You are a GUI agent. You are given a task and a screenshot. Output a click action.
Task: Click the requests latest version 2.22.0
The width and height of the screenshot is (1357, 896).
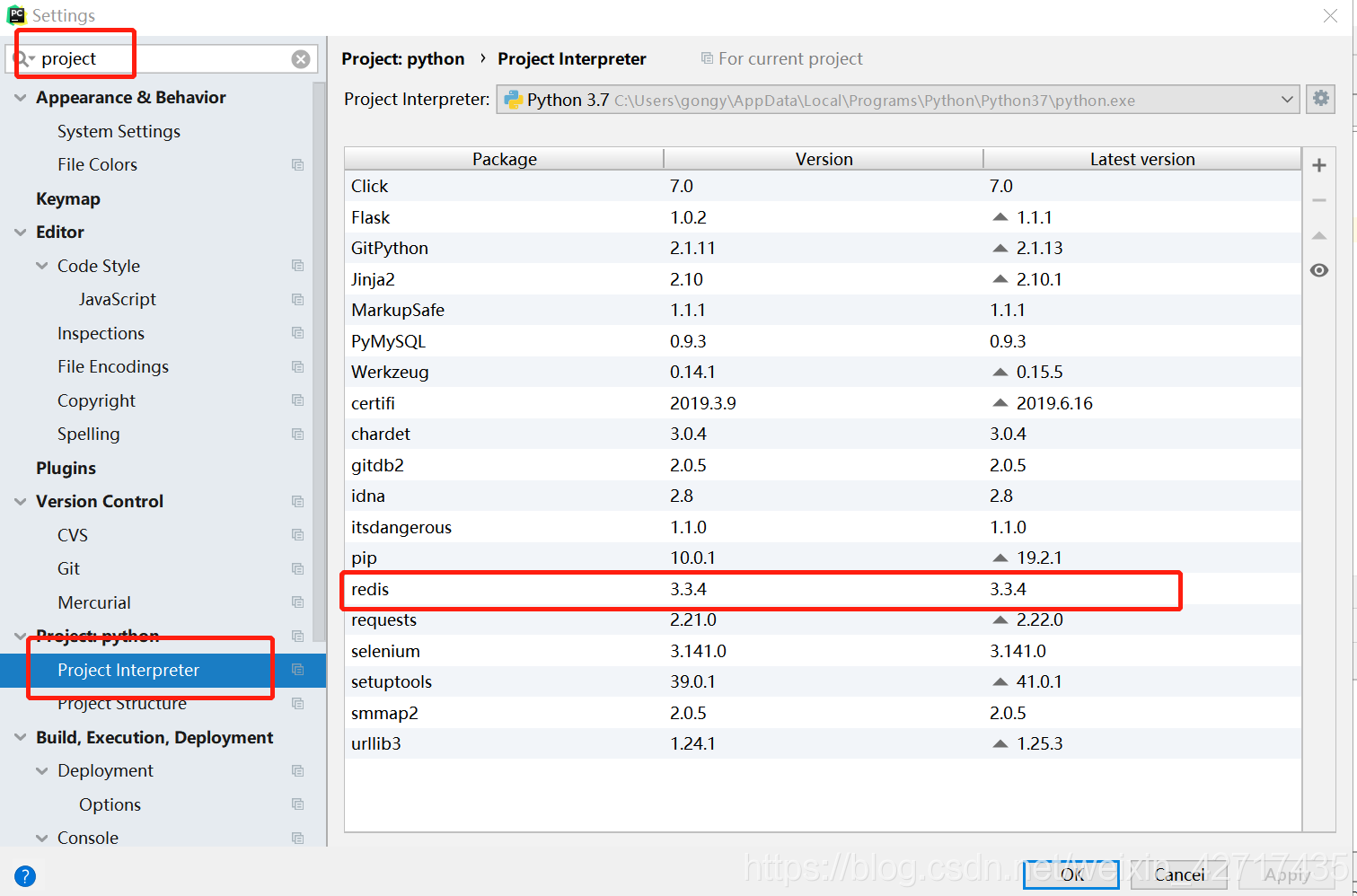click(1039, 619)
